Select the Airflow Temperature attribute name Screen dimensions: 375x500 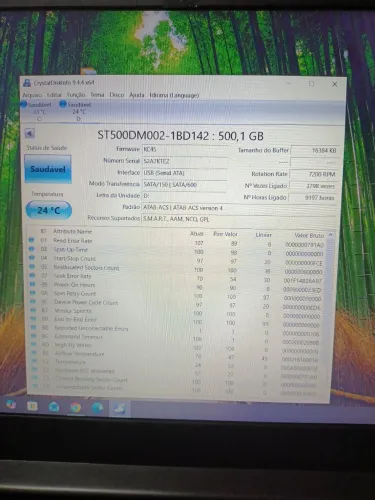pos(79,354)
